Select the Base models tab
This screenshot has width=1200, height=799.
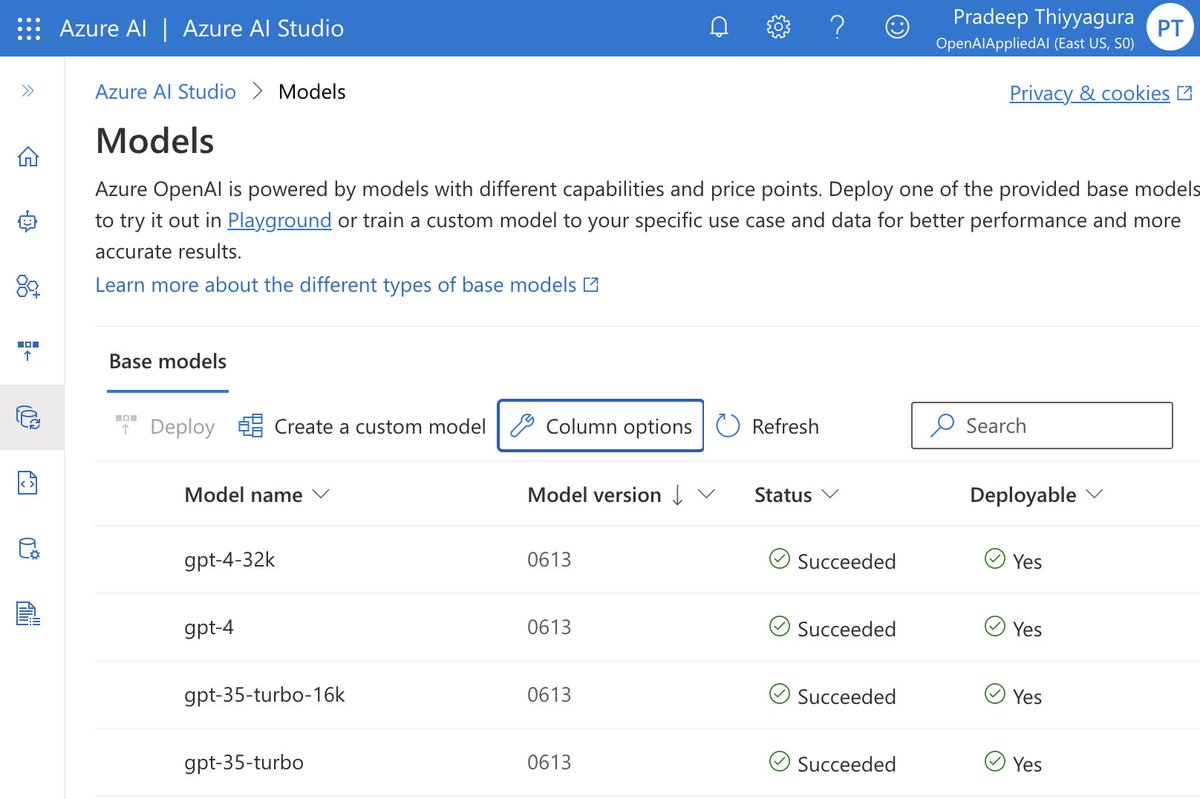coord(168,362)
